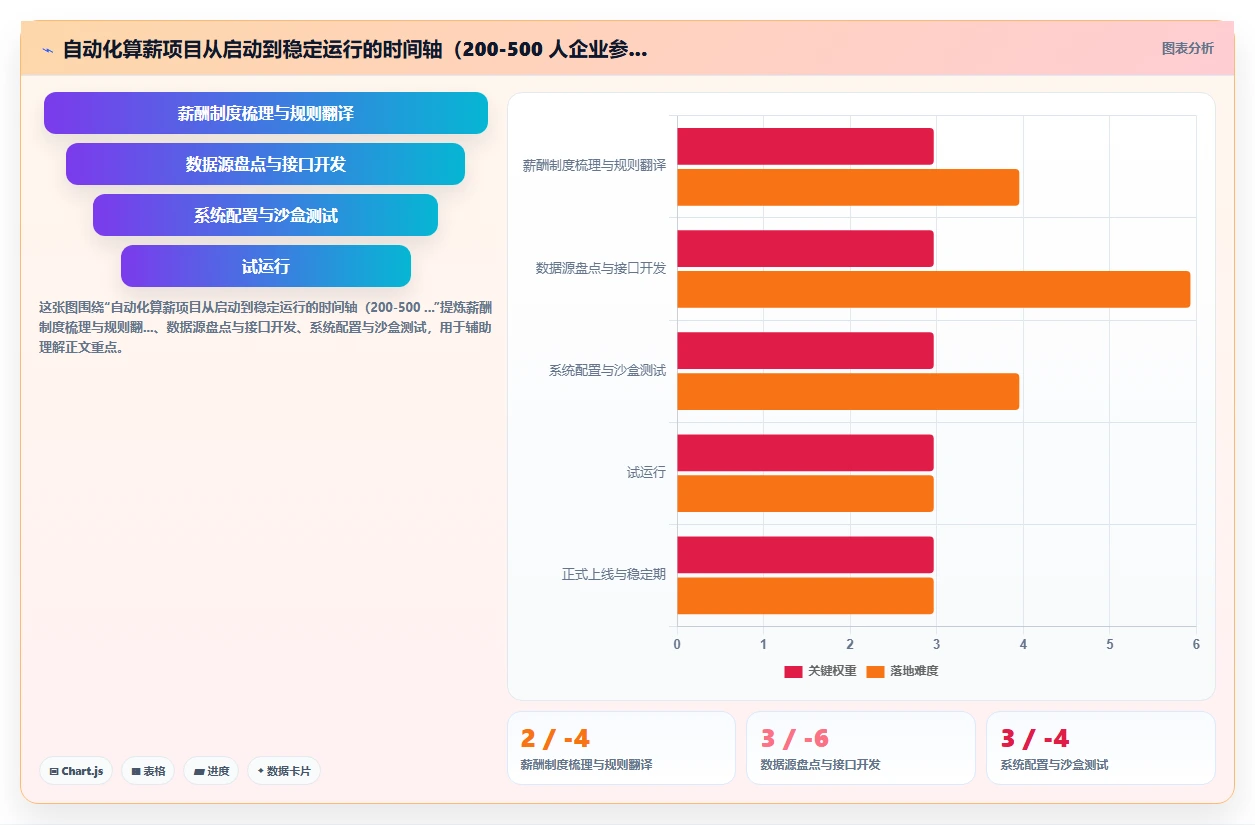Click the small icon before the title
Viewport: 1255px width, 825px height.
pyautogui.click(x=47, y=50)
